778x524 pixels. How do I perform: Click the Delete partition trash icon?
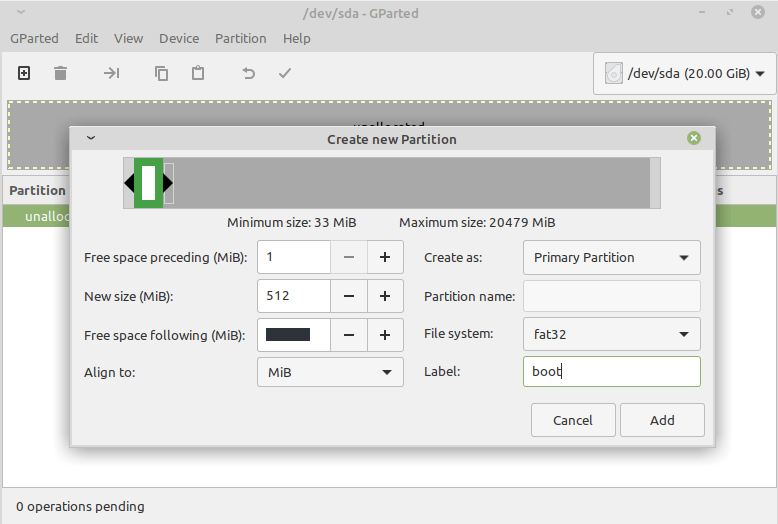(60, 73)
